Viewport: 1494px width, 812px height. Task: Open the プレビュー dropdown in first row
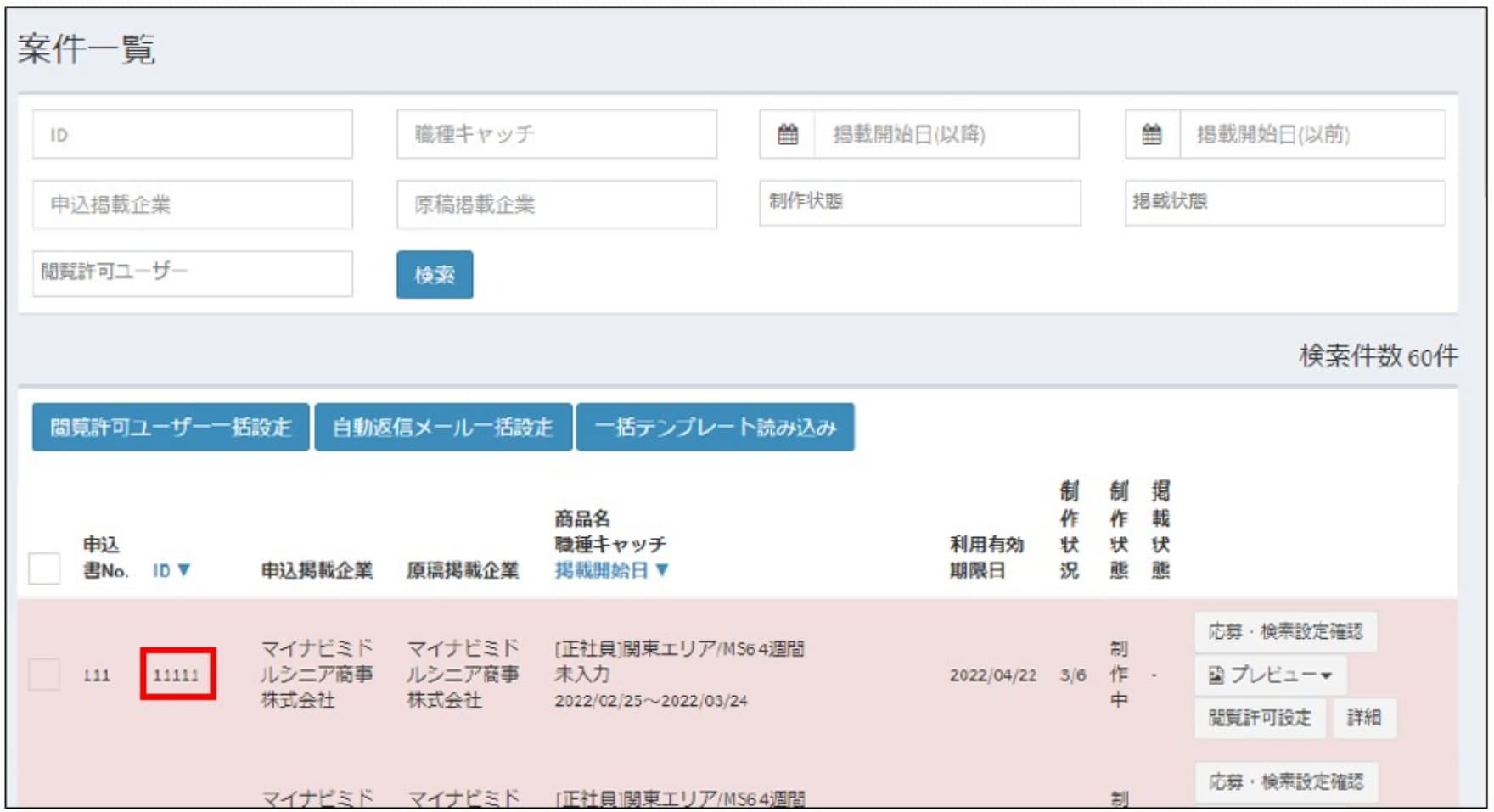tap(1270, 675)
